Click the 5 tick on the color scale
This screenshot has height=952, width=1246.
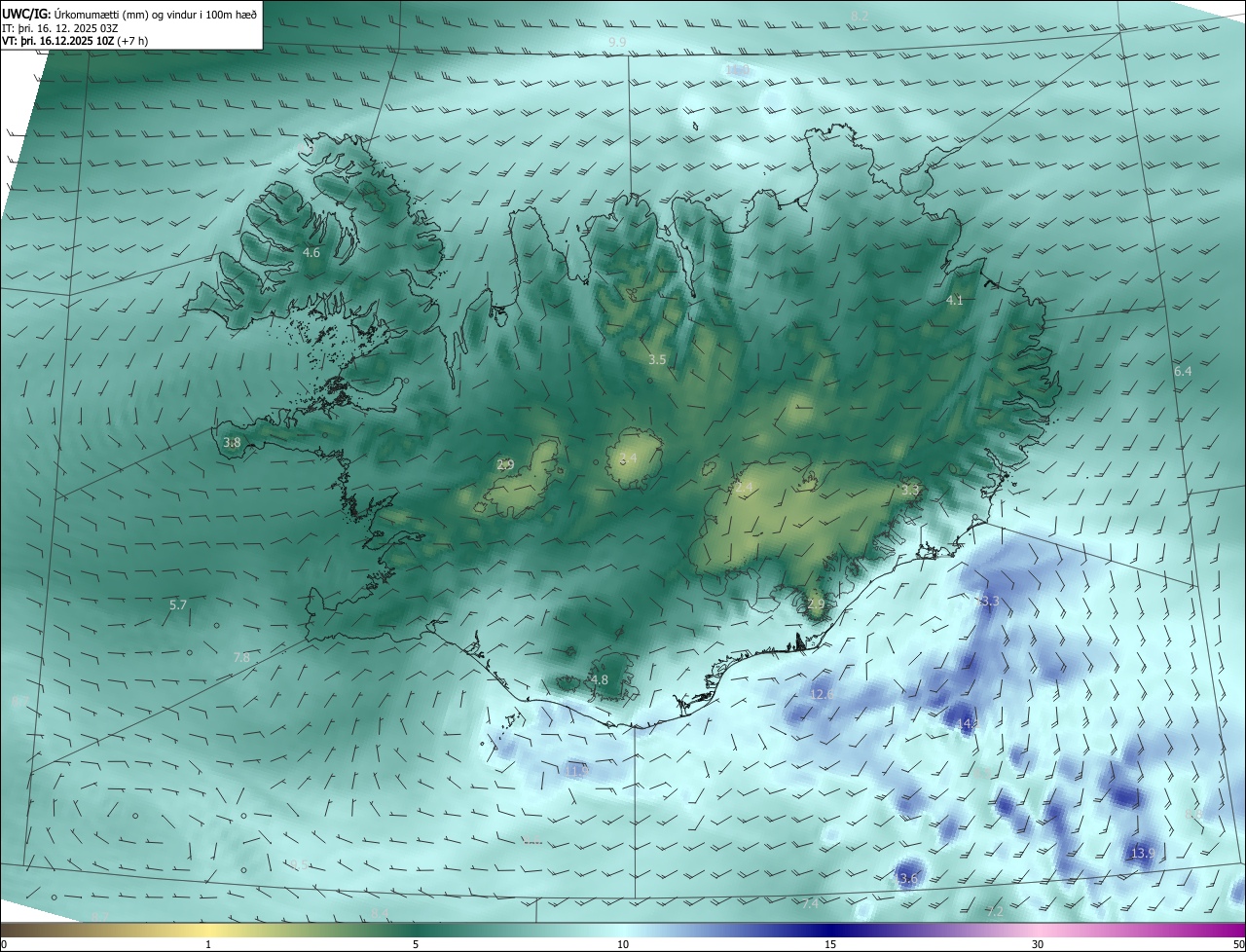(x=416, y=944)
